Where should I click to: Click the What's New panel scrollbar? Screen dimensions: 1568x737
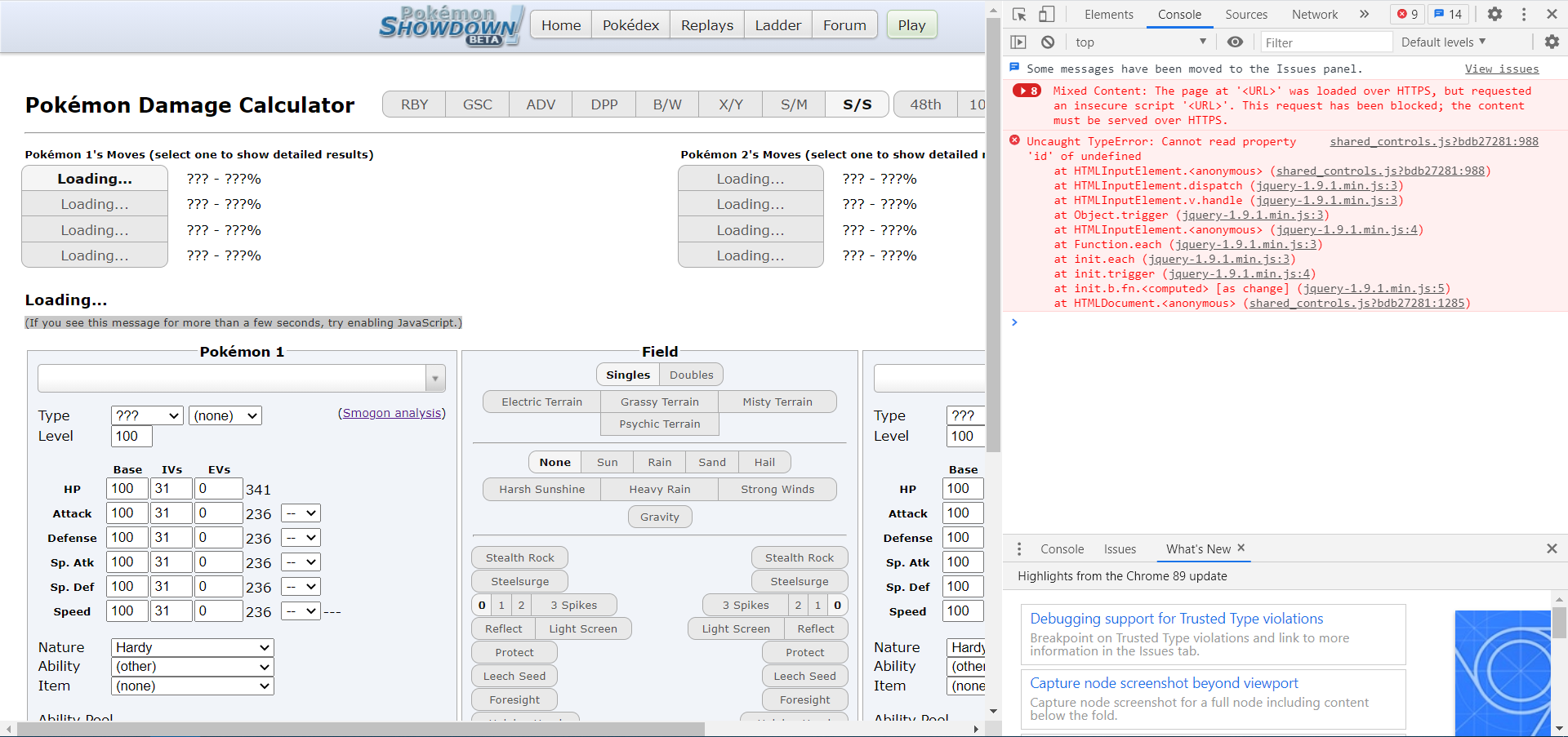point(1559,624)
